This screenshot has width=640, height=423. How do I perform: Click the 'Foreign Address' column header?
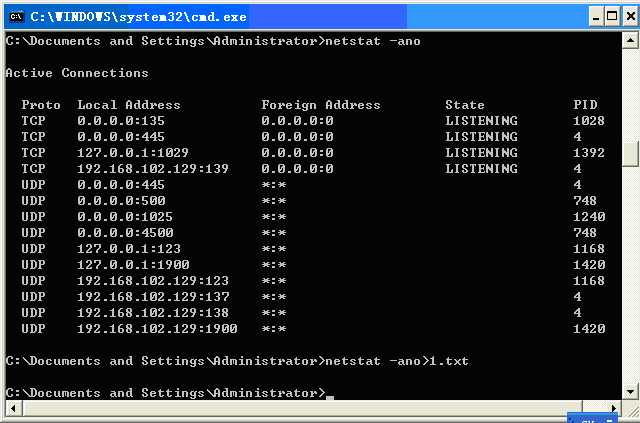321,105
